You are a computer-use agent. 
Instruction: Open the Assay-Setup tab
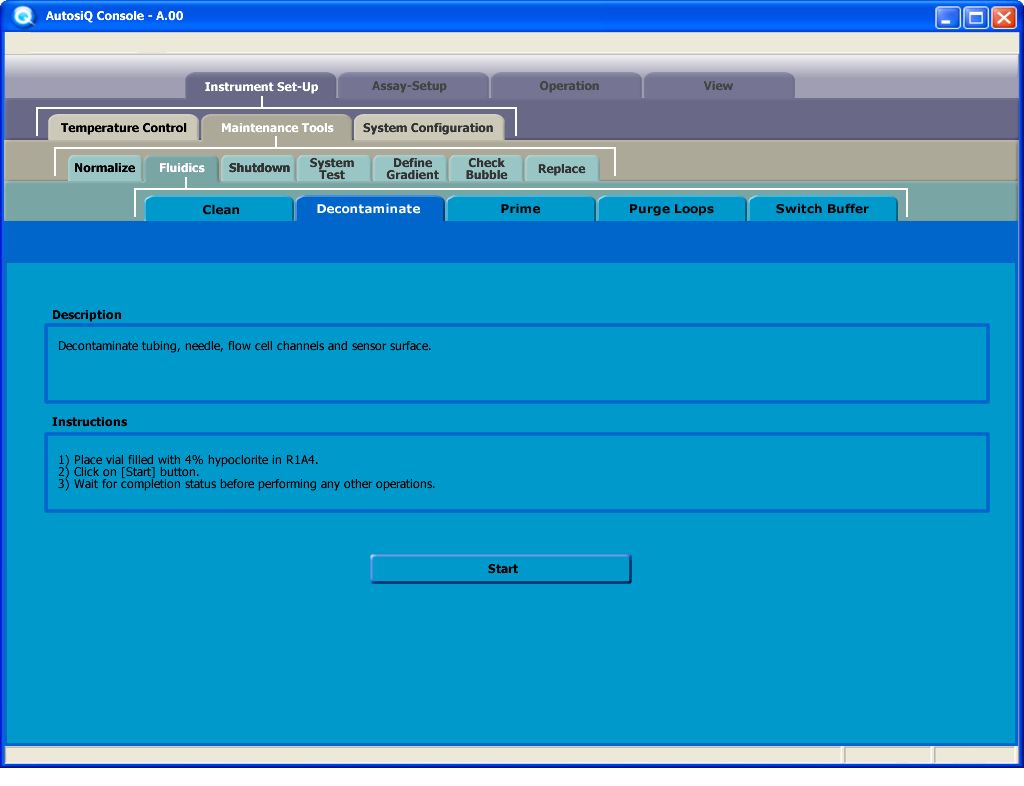click(x=413, y=86)
